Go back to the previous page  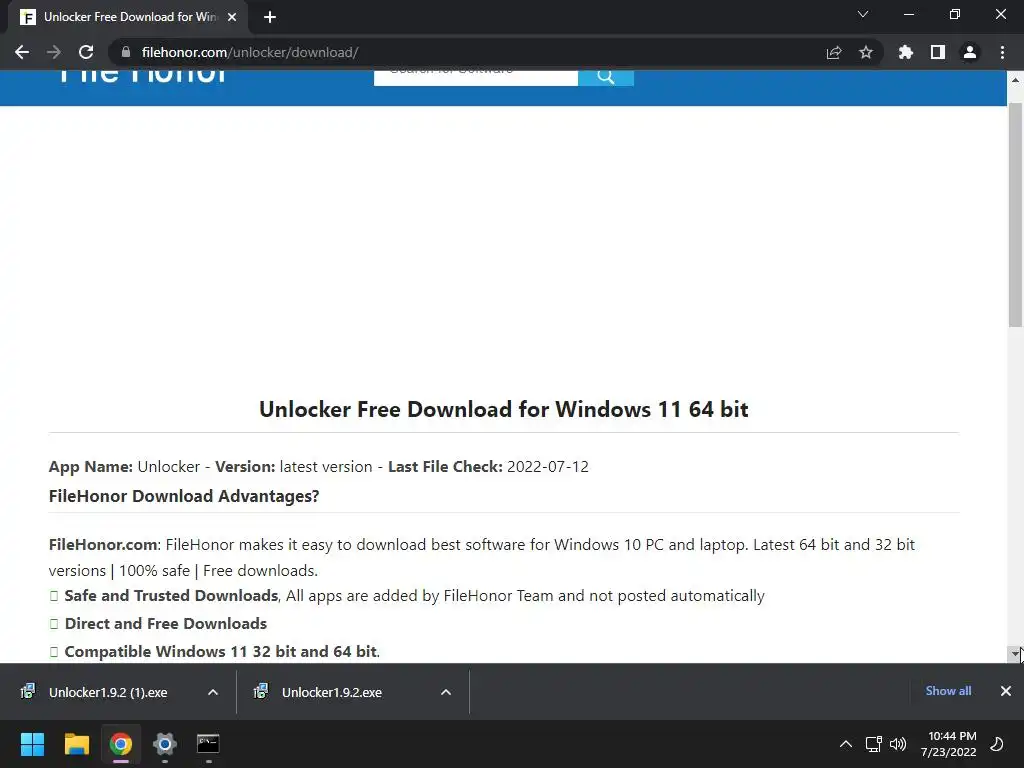coord(22,52)
